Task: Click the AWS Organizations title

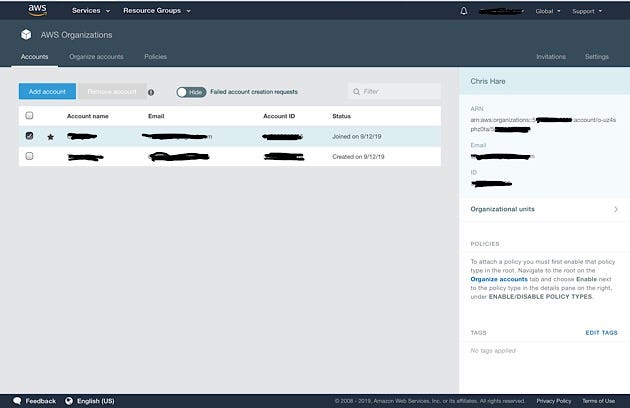Action: (x=76, y=35)
